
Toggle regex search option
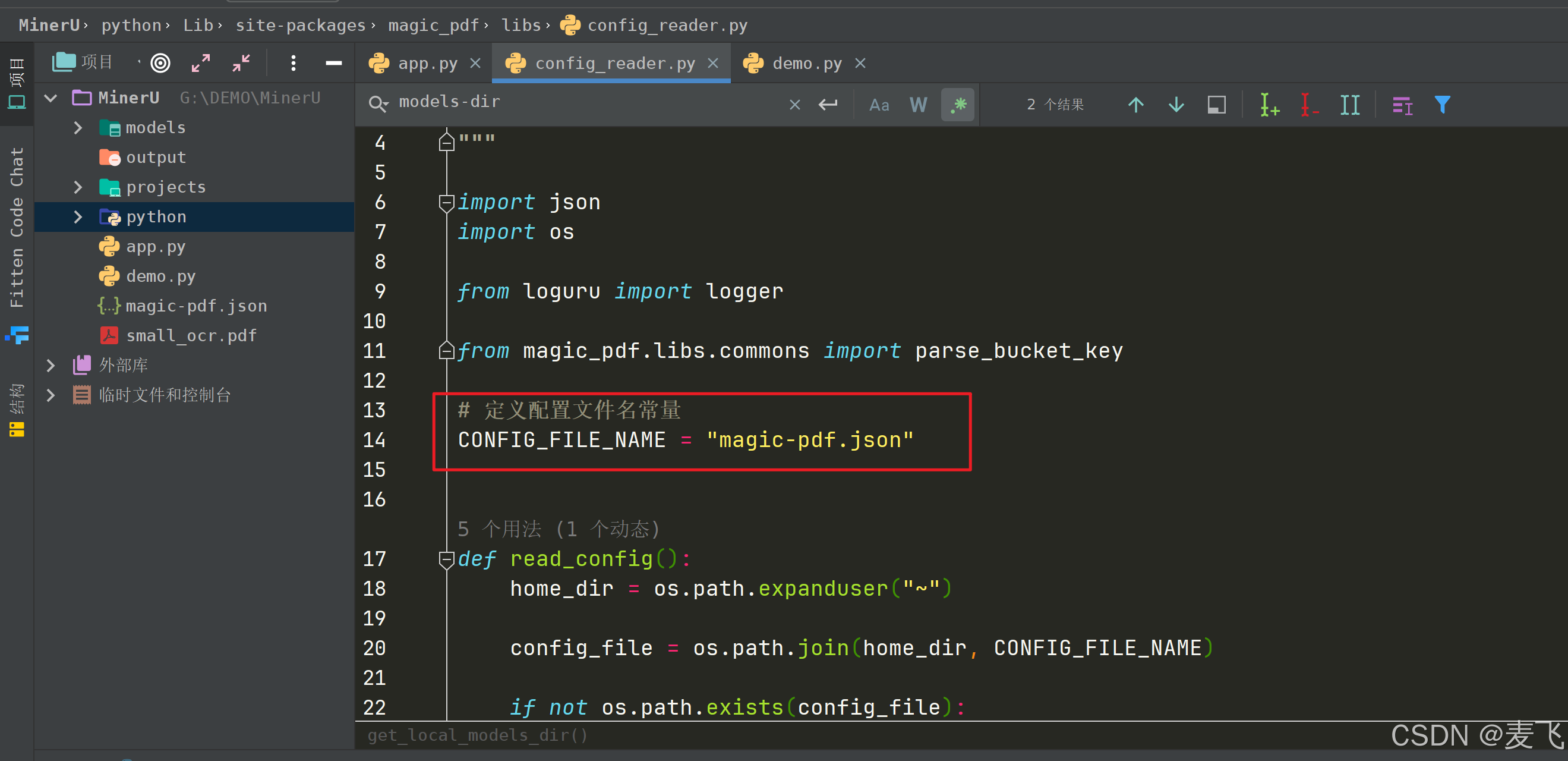tap(958, 104)
